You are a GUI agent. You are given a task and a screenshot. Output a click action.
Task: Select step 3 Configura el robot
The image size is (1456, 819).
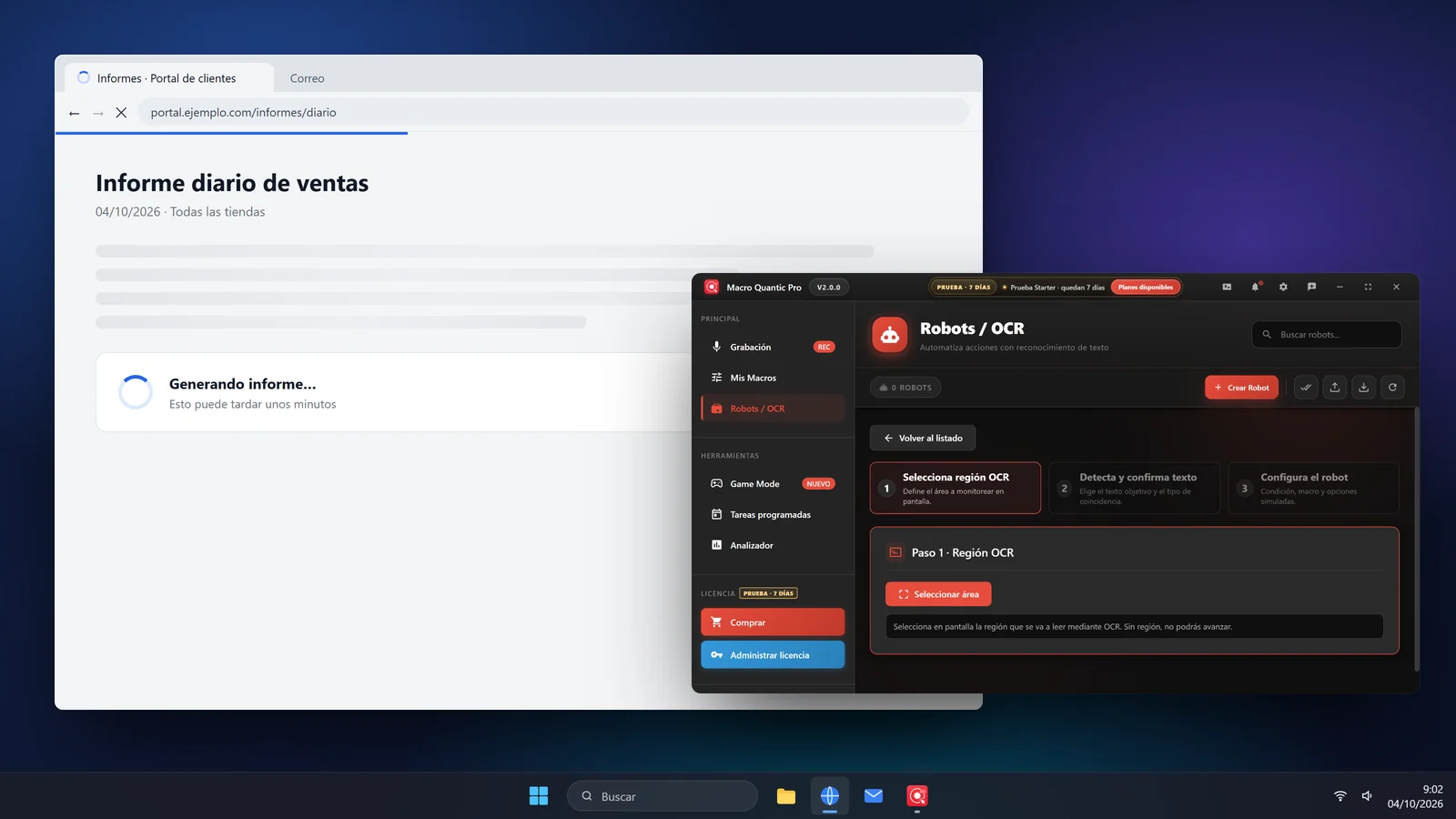tap(1314, 489)
